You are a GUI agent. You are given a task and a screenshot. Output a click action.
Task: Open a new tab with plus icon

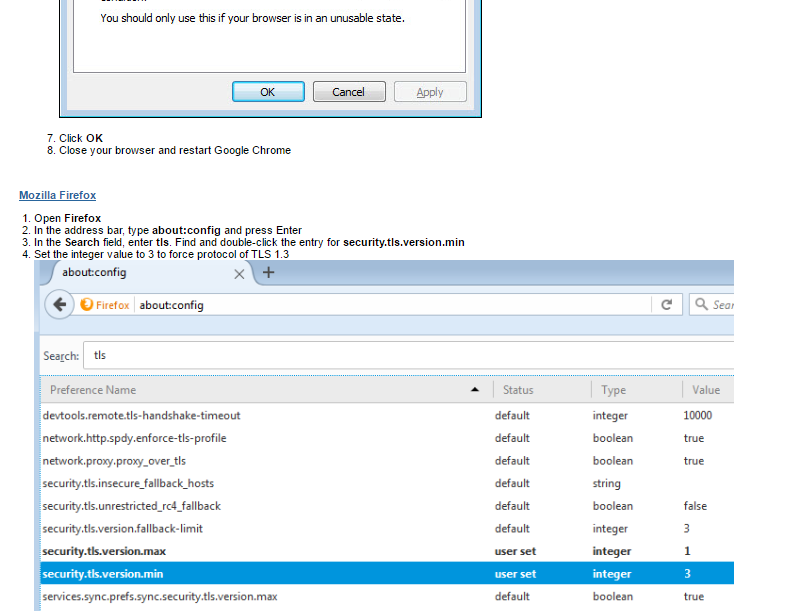268,273
